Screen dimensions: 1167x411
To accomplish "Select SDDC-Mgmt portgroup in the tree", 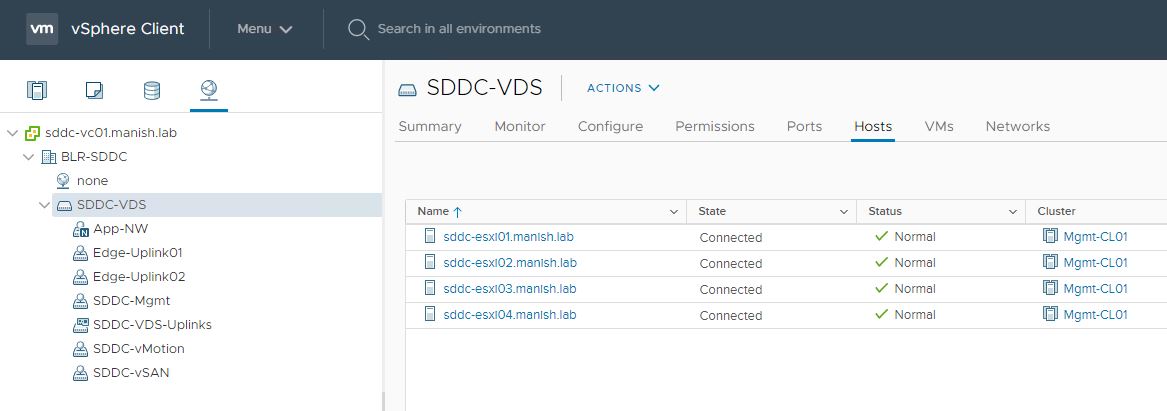I will 132,301.
